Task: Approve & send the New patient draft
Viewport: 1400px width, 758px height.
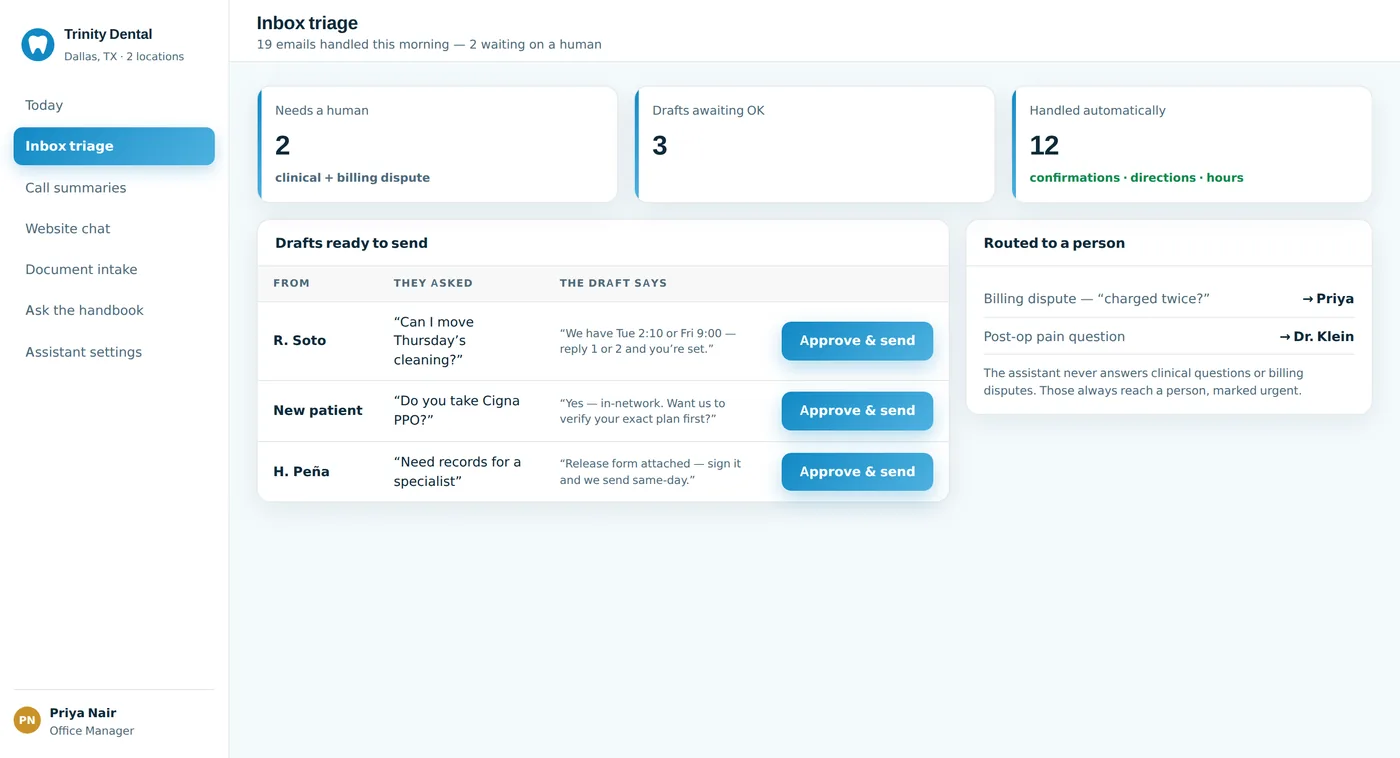Action: click(857, 411)
